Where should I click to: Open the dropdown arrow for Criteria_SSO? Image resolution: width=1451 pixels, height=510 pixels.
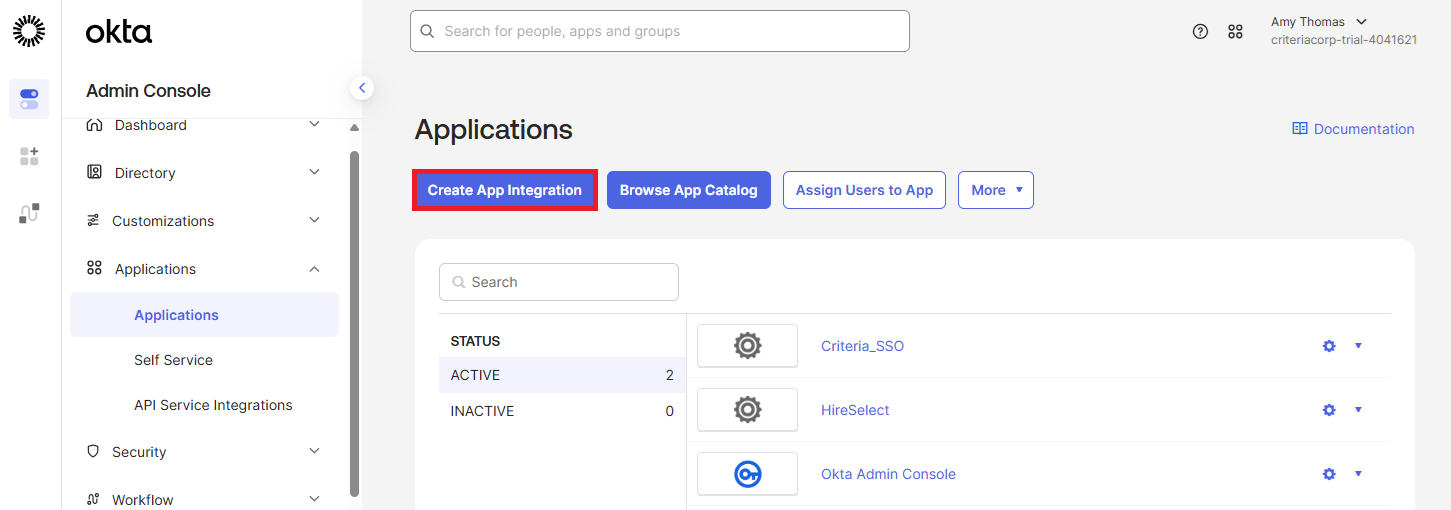coord(1358,345)
